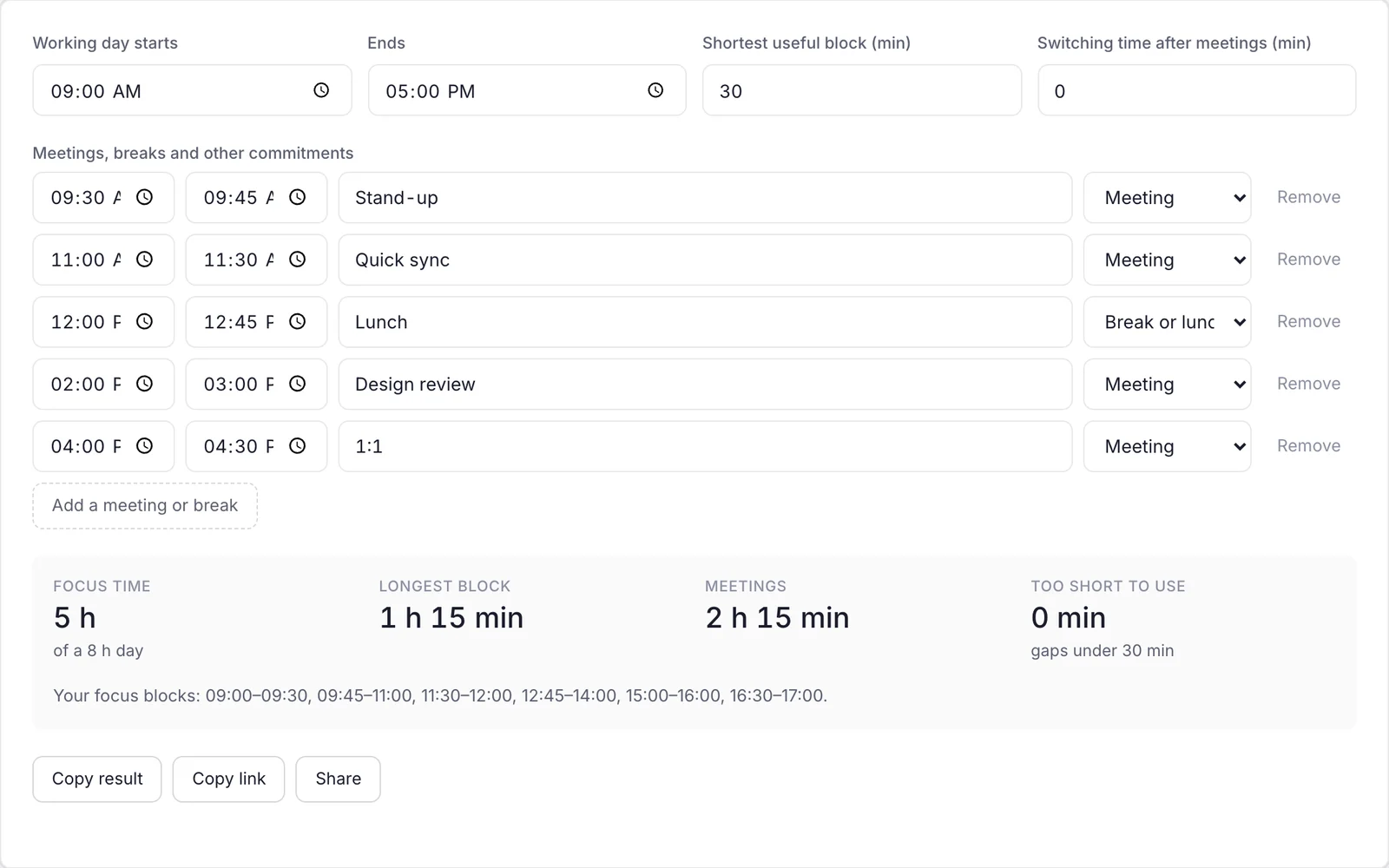
Task: Edit the Quick sync name field
Action: 705,260
